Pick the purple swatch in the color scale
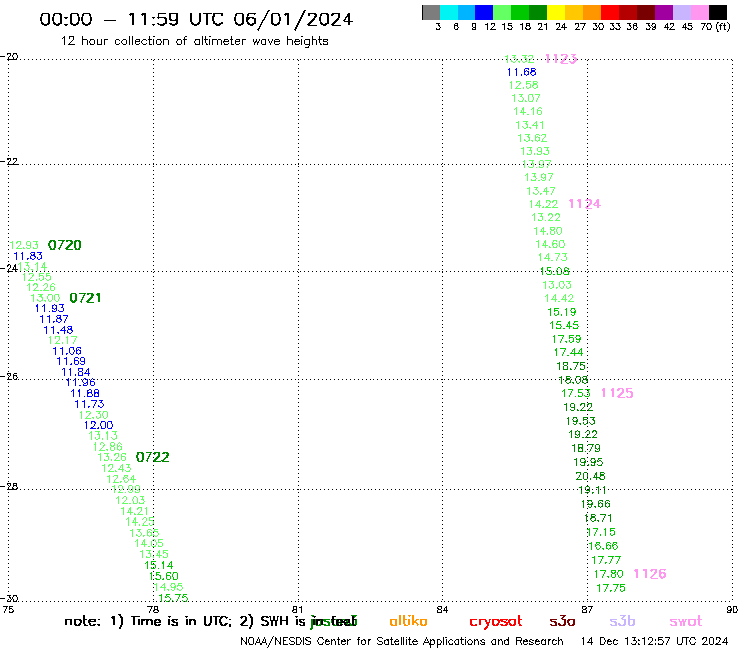 click(664, 12)
